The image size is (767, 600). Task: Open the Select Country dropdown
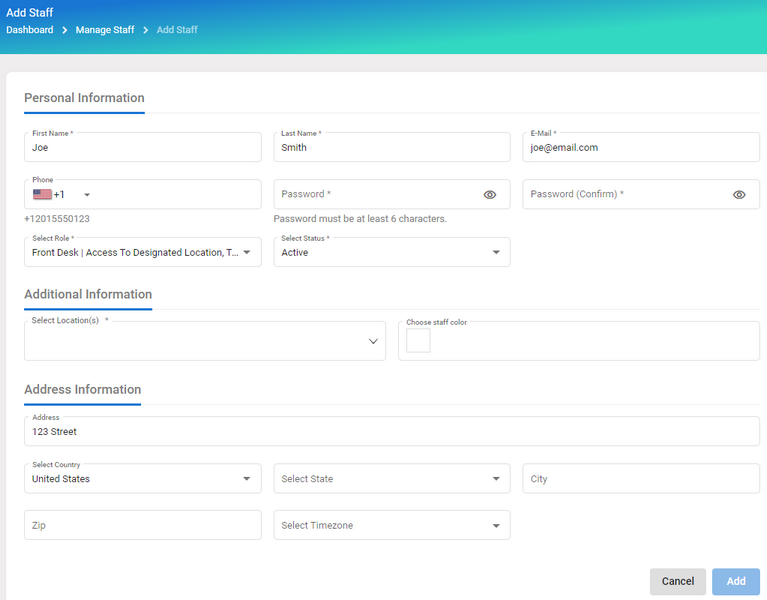143,478
